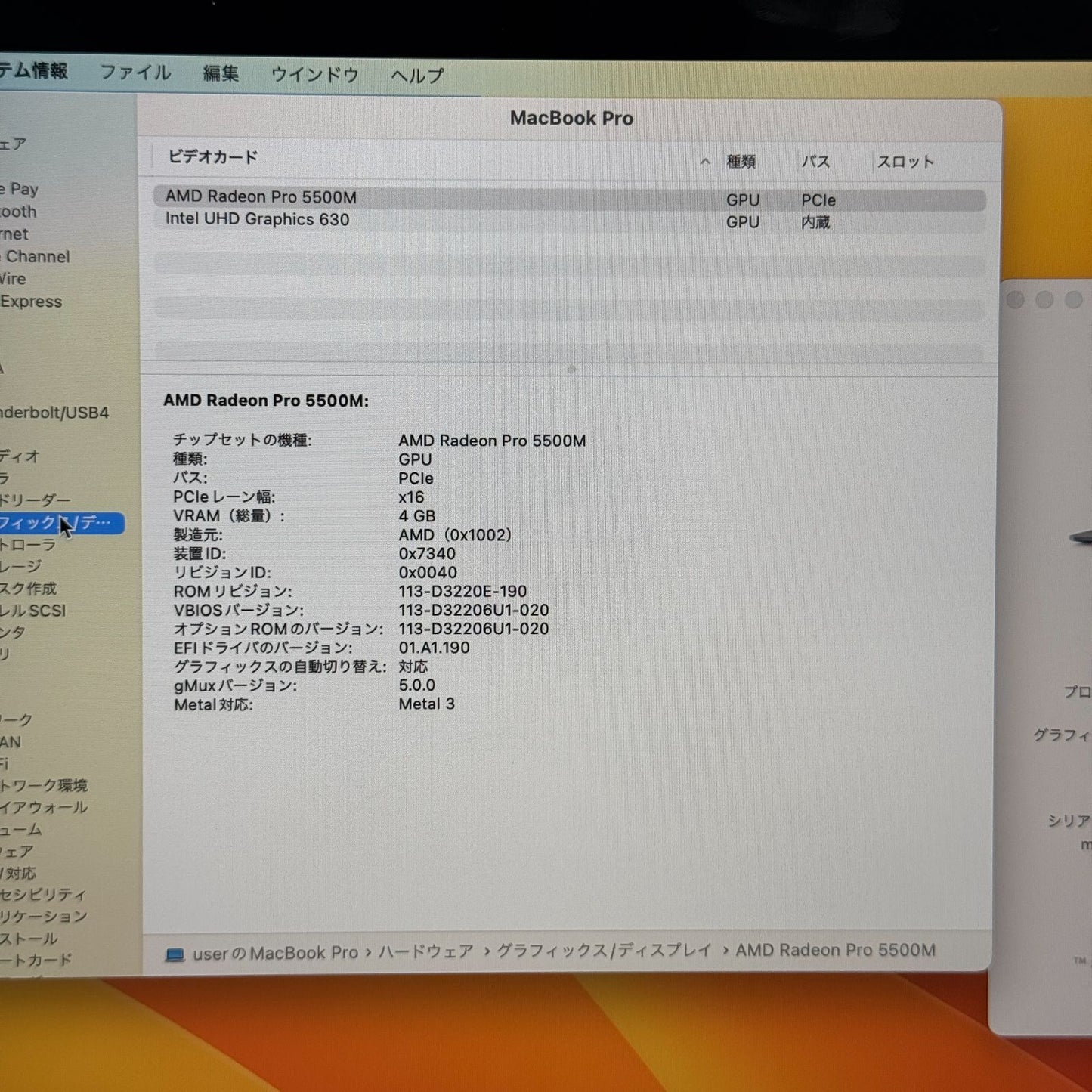Click the gMux version value 5.0.0

point(417,685)
